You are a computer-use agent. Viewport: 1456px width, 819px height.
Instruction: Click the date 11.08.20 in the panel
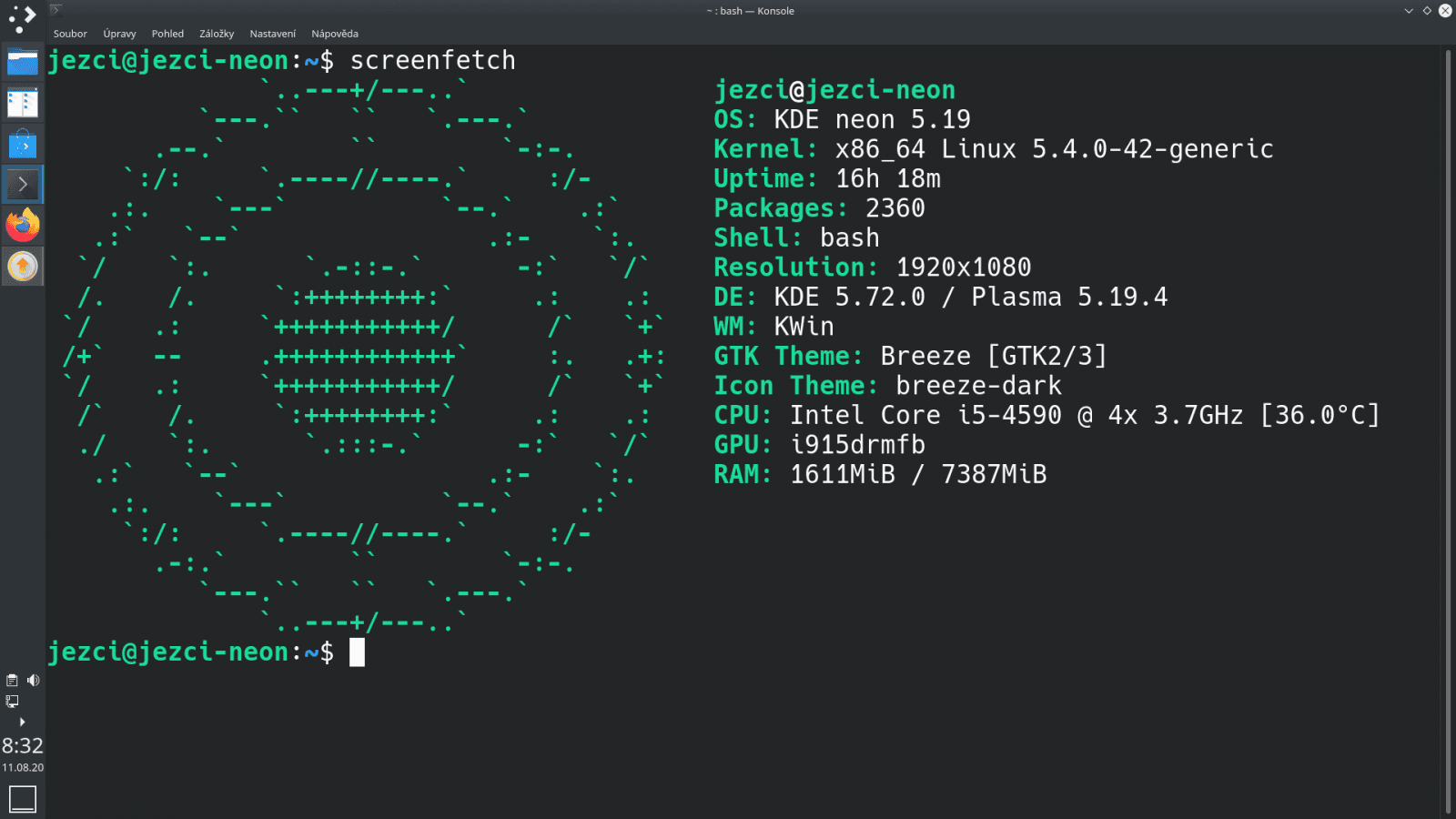click(x=22, y=767)
